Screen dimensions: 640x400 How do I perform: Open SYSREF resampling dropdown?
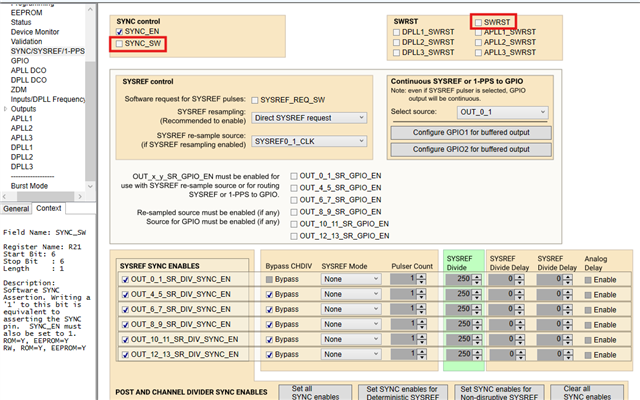coord(309,118)
